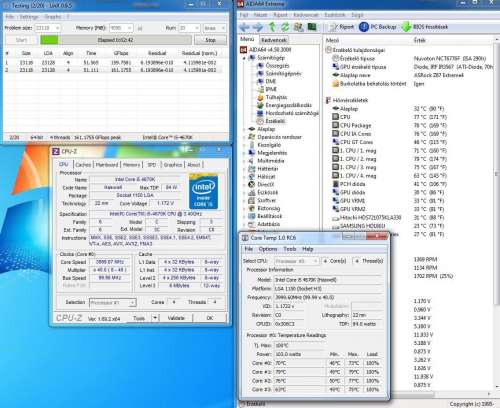
Task: Click the Core Temp title bar icon
Action: click(245, 238)
